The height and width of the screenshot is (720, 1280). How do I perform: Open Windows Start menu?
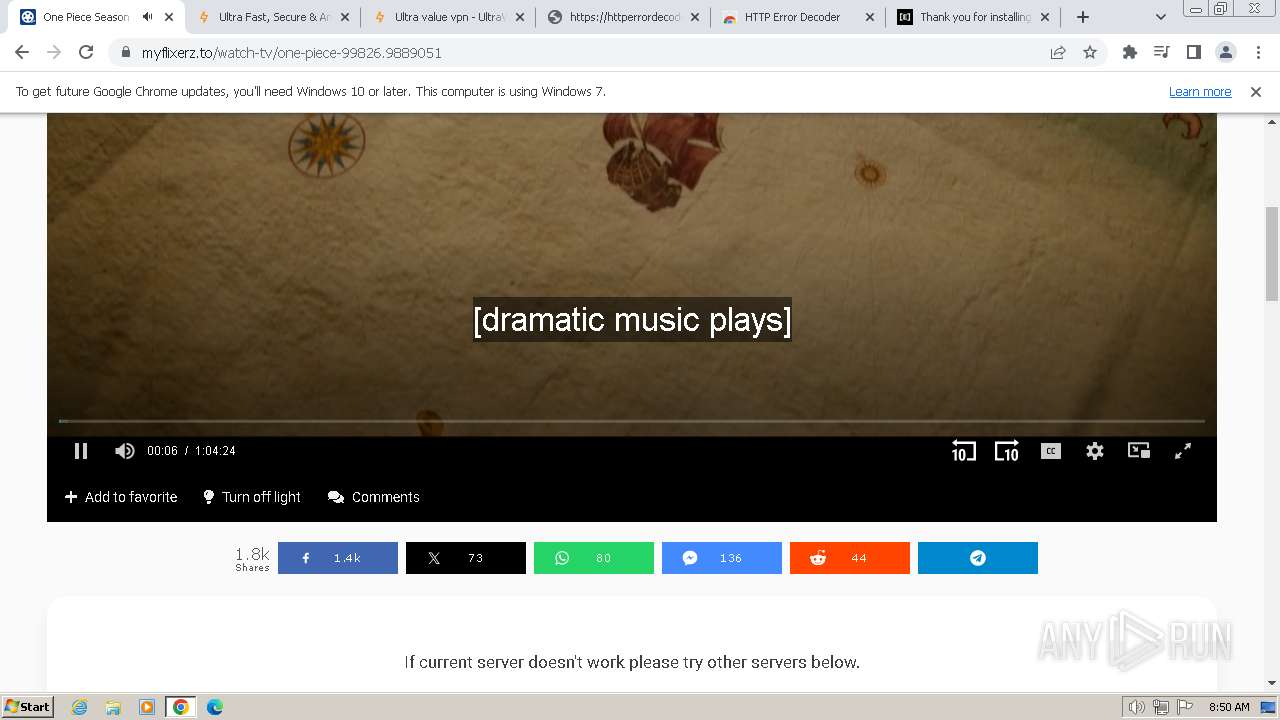[27, 707]
